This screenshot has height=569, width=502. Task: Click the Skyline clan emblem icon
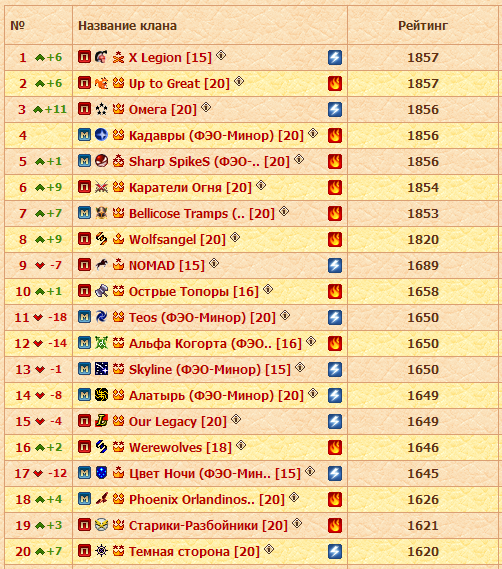click(101, 369)
